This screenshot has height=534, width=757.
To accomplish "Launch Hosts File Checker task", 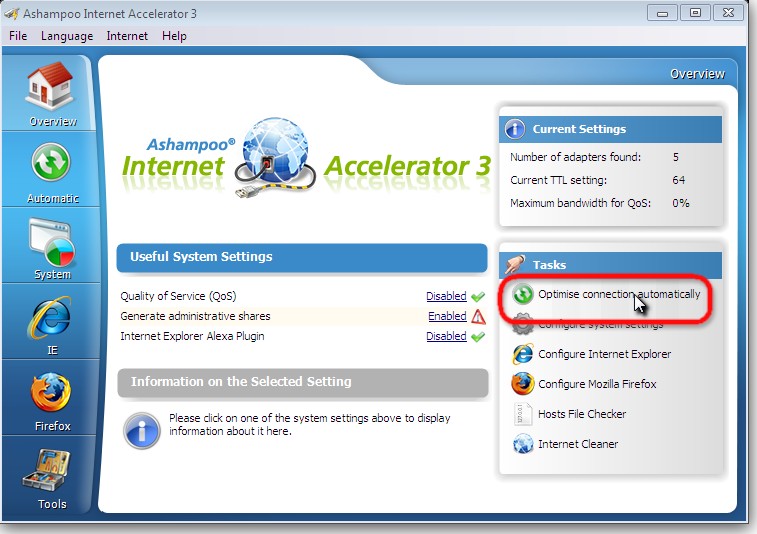I will (x=582, y=414).
